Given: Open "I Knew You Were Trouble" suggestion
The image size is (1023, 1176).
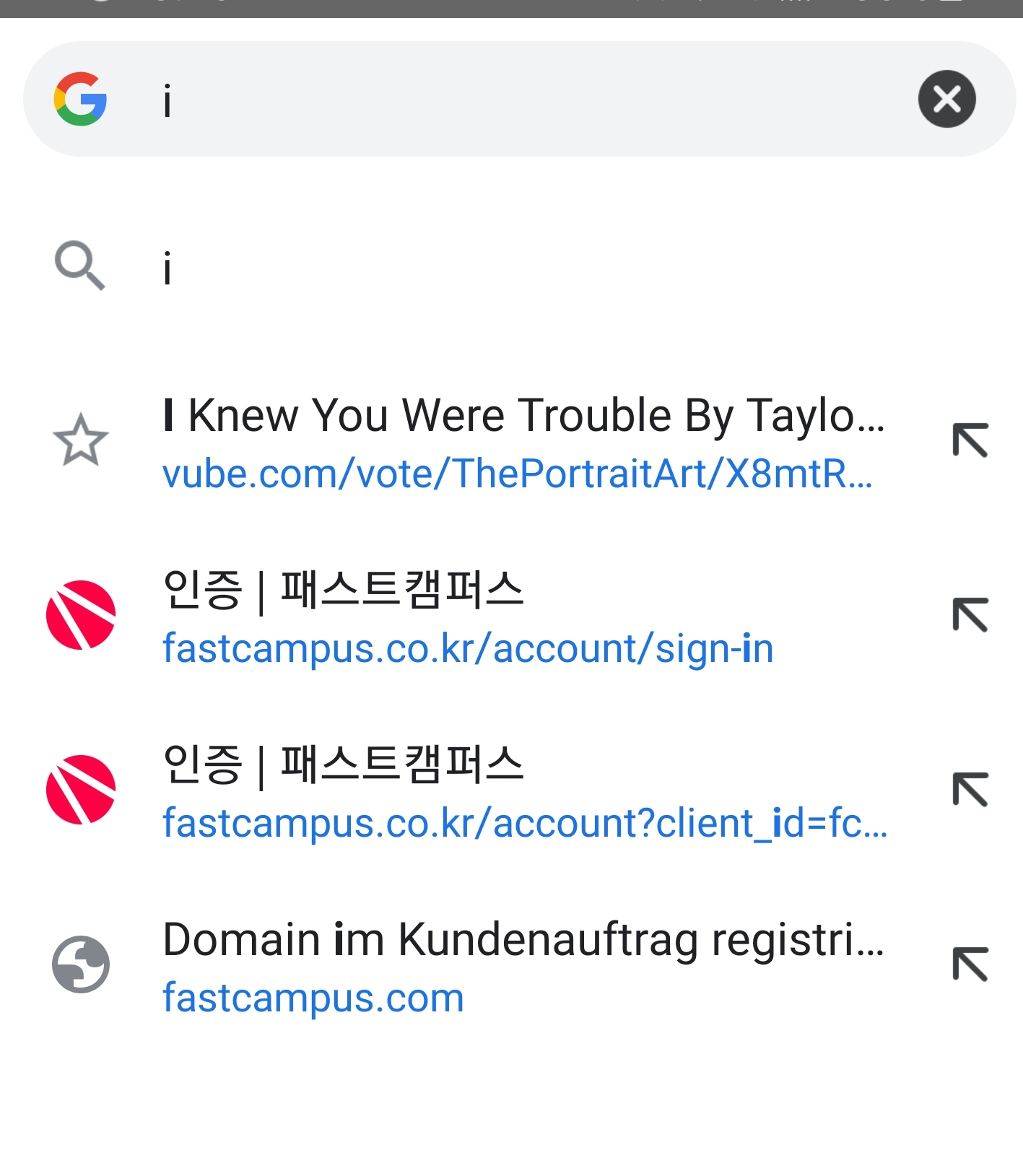Looking at the screenshot, I should (523, 416).
